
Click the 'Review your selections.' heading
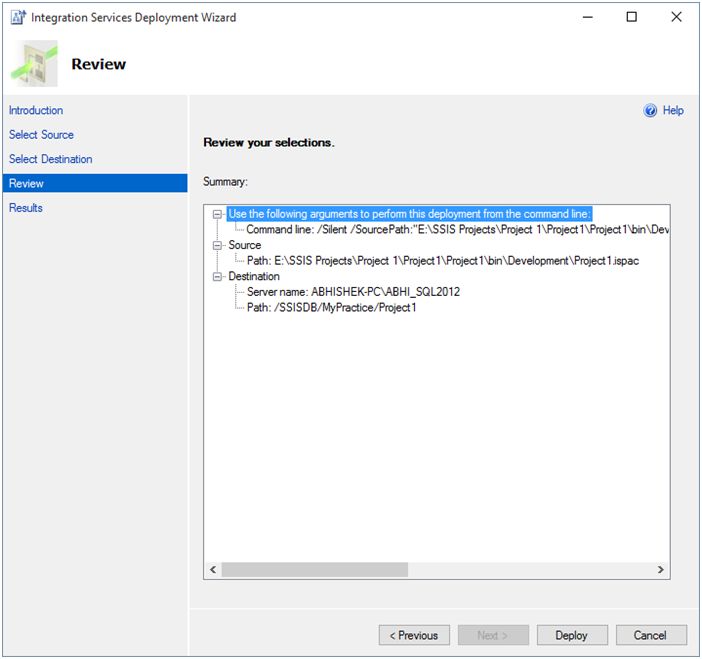point(269,142)
